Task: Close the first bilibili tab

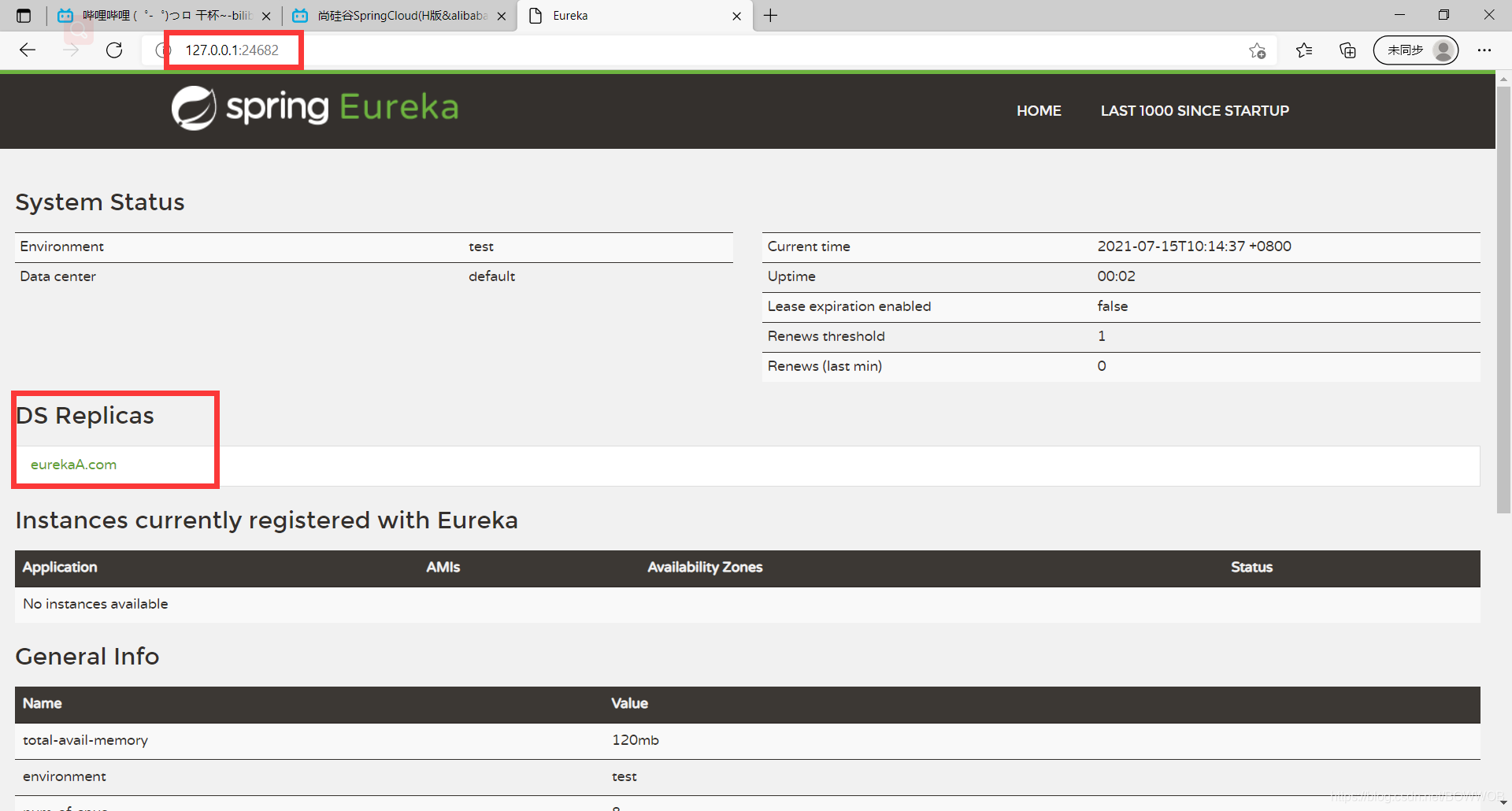Action: pyautogui.click(x=266, y=16)
